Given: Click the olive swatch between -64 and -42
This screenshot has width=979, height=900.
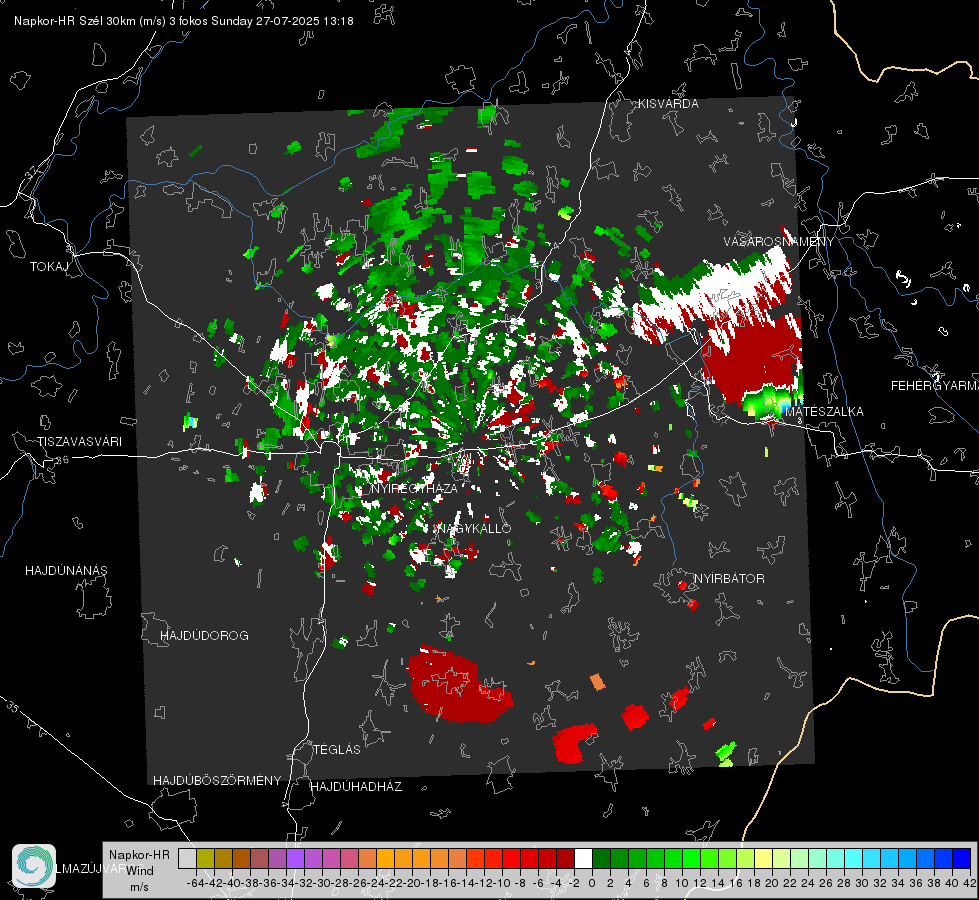Looking at the screenshot, I should [x=205, y=858].
